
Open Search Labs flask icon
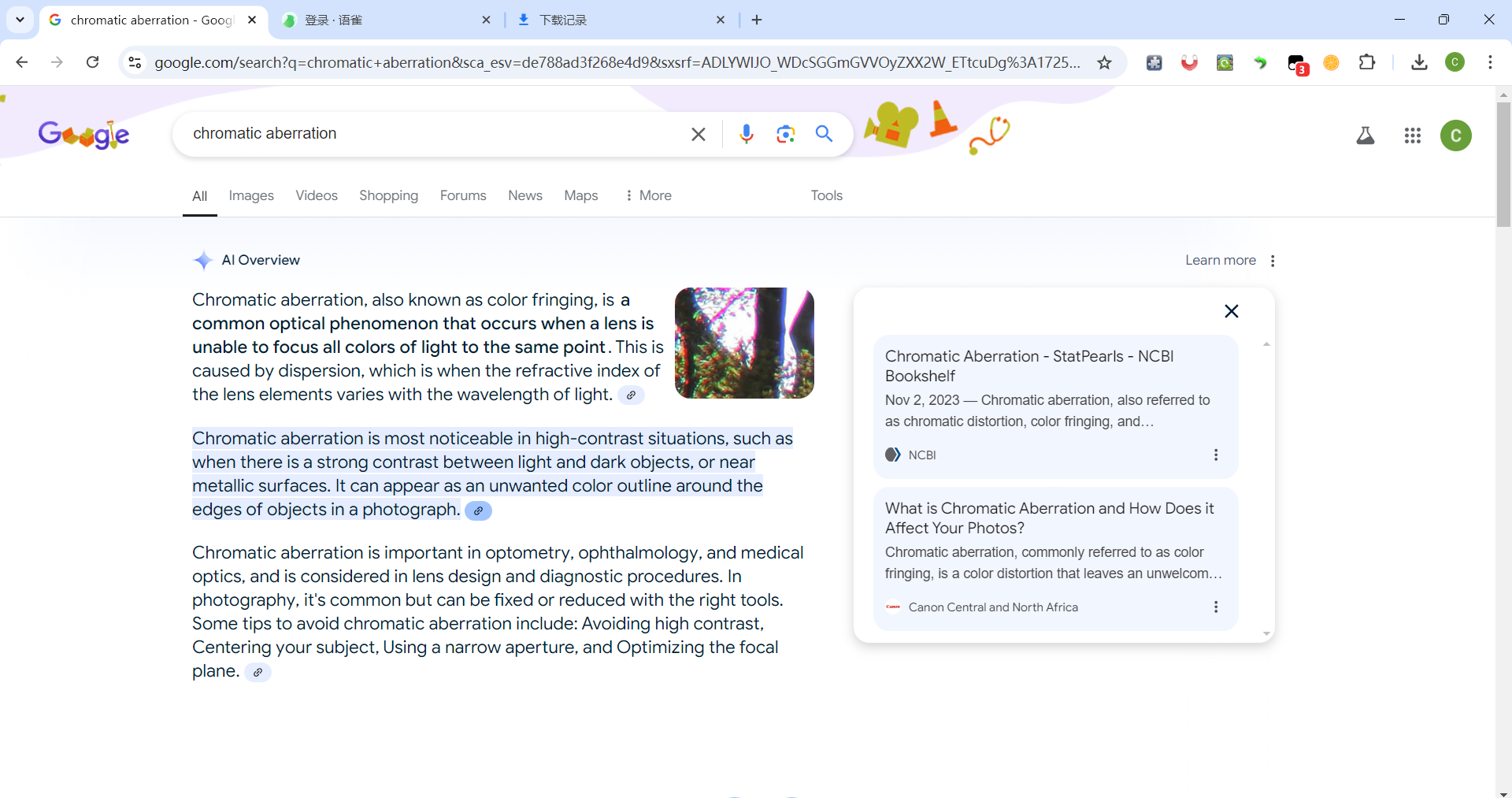[x=1366, y=135]
